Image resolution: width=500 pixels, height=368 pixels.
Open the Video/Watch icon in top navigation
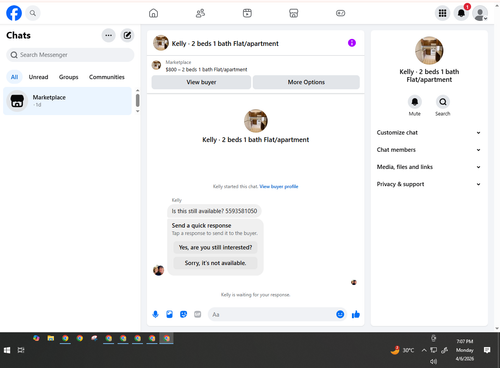pyautogui.click(x=247, y=13)
